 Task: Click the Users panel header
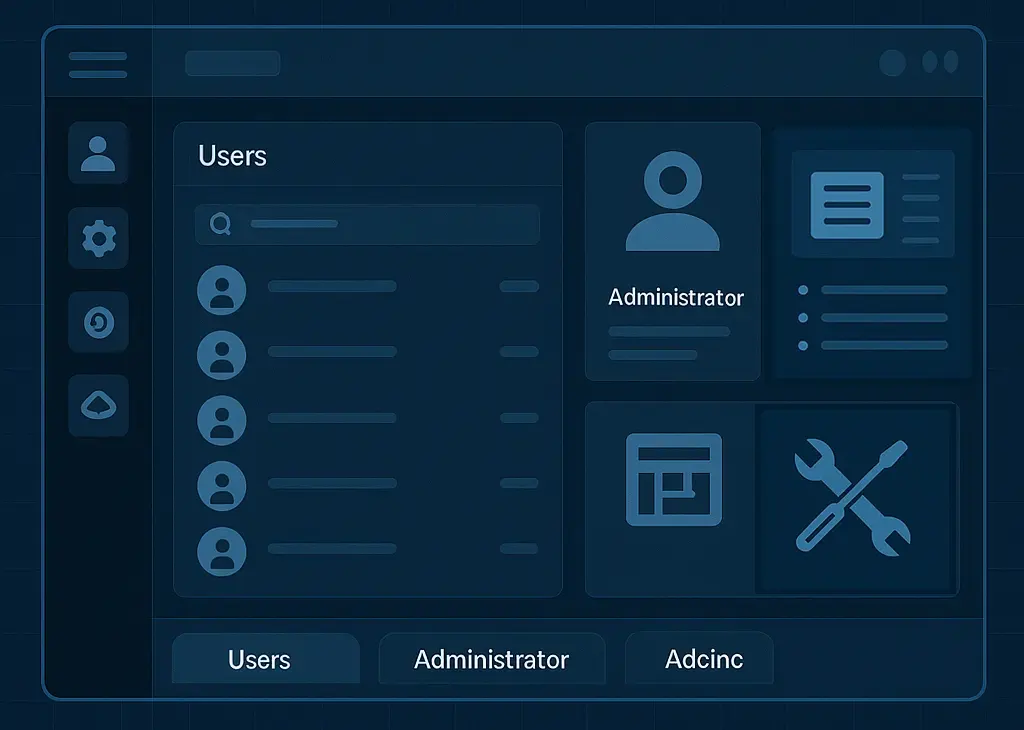(232, 156)
